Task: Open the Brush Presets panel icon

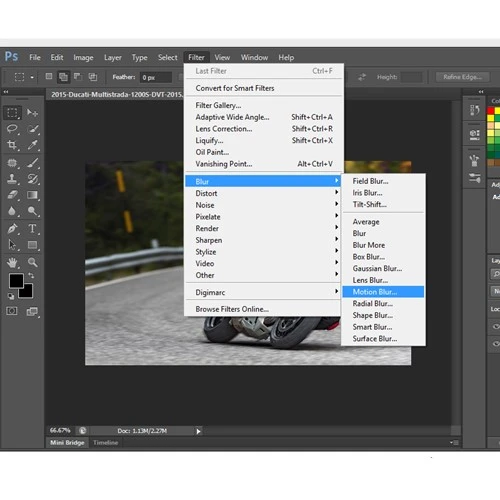Action: [474, 161]
